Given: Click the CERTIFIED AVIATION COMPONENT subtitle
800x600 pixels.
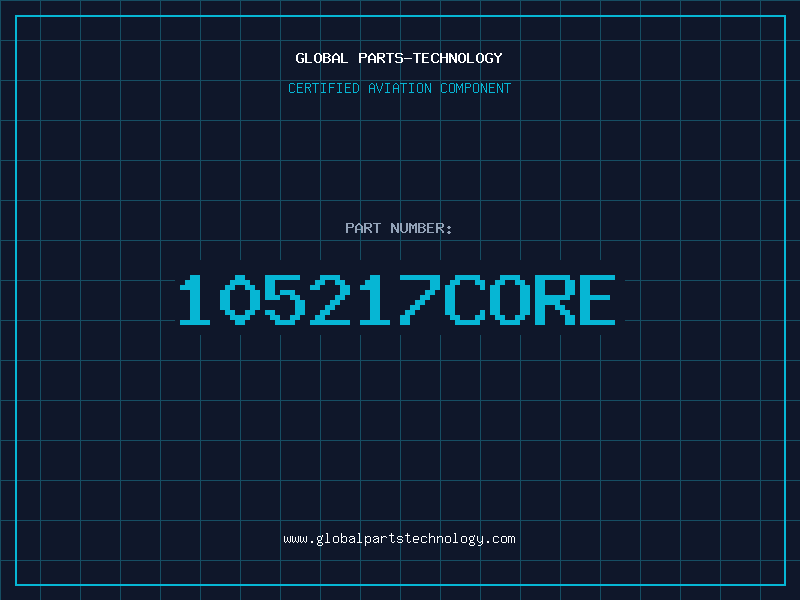Looking at the screenshot, I should coord(399,88).
